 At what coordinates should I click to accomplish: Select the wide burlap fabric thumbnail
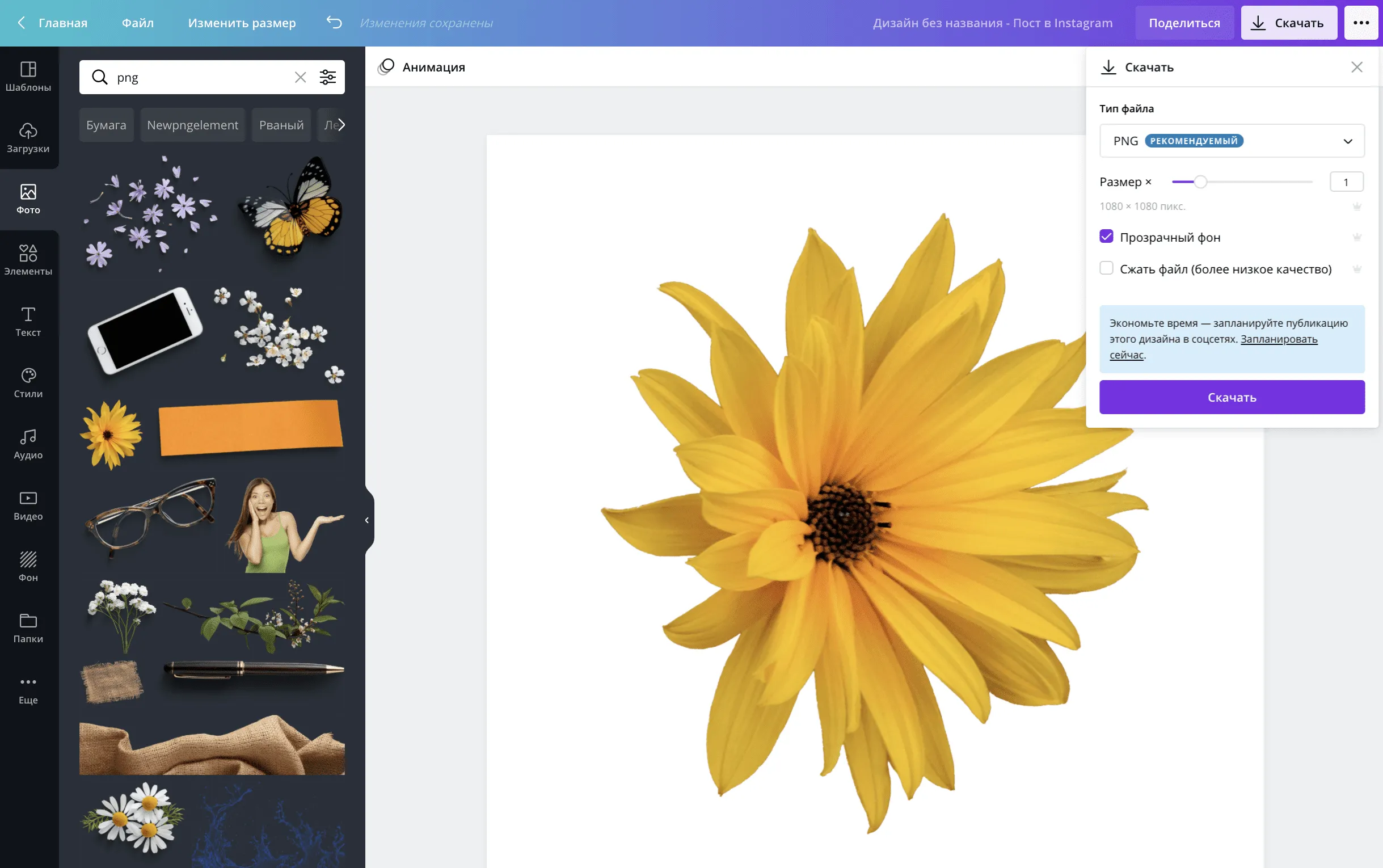pyautogui.click(x=212, y=744)
